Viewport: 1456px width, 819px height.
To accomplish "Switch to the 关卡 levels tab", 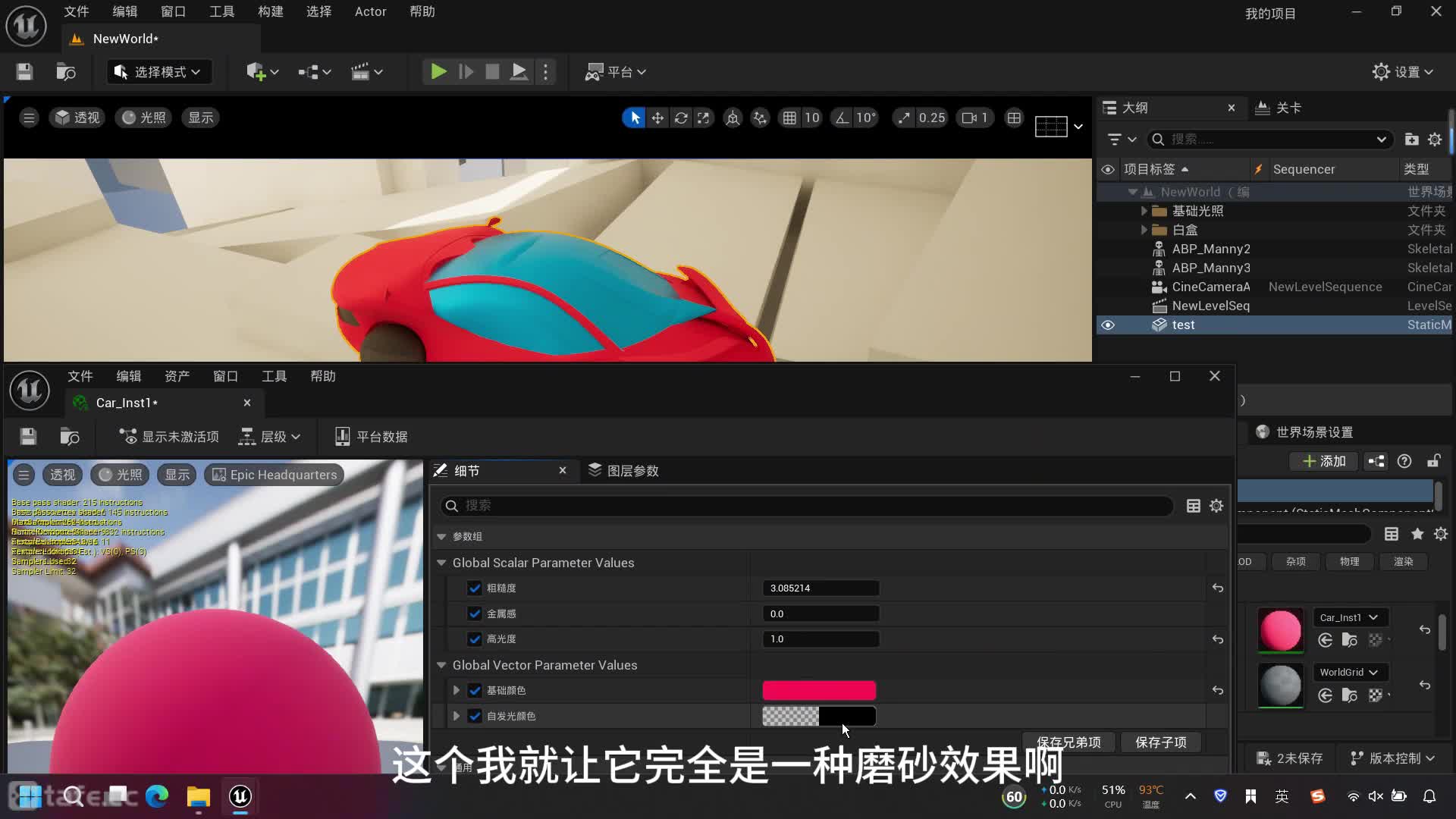I will coord(1278,108).
